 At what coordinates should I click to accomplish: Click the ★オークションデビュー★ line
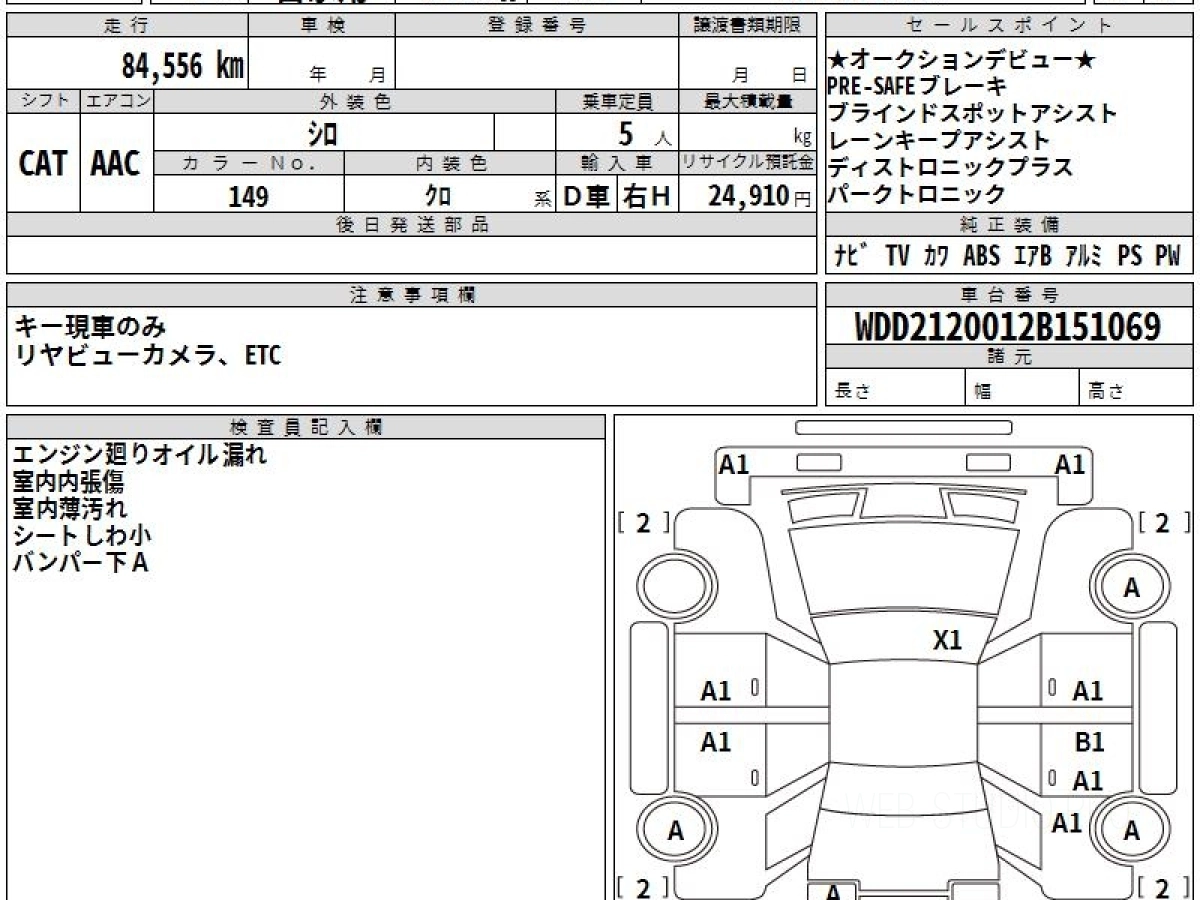(962, 61)
